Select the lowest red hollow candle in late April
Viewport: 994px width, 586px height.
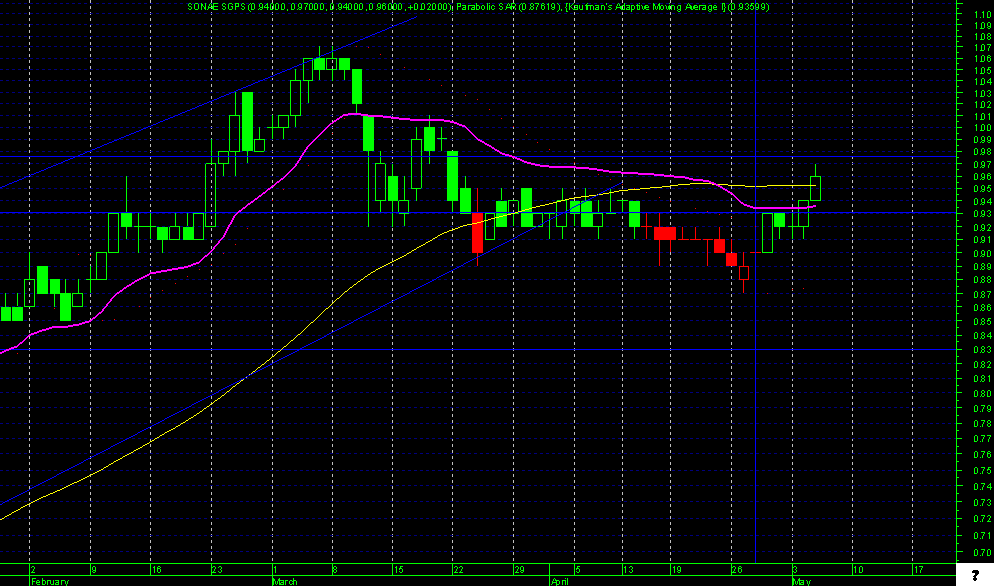(744, 273)
